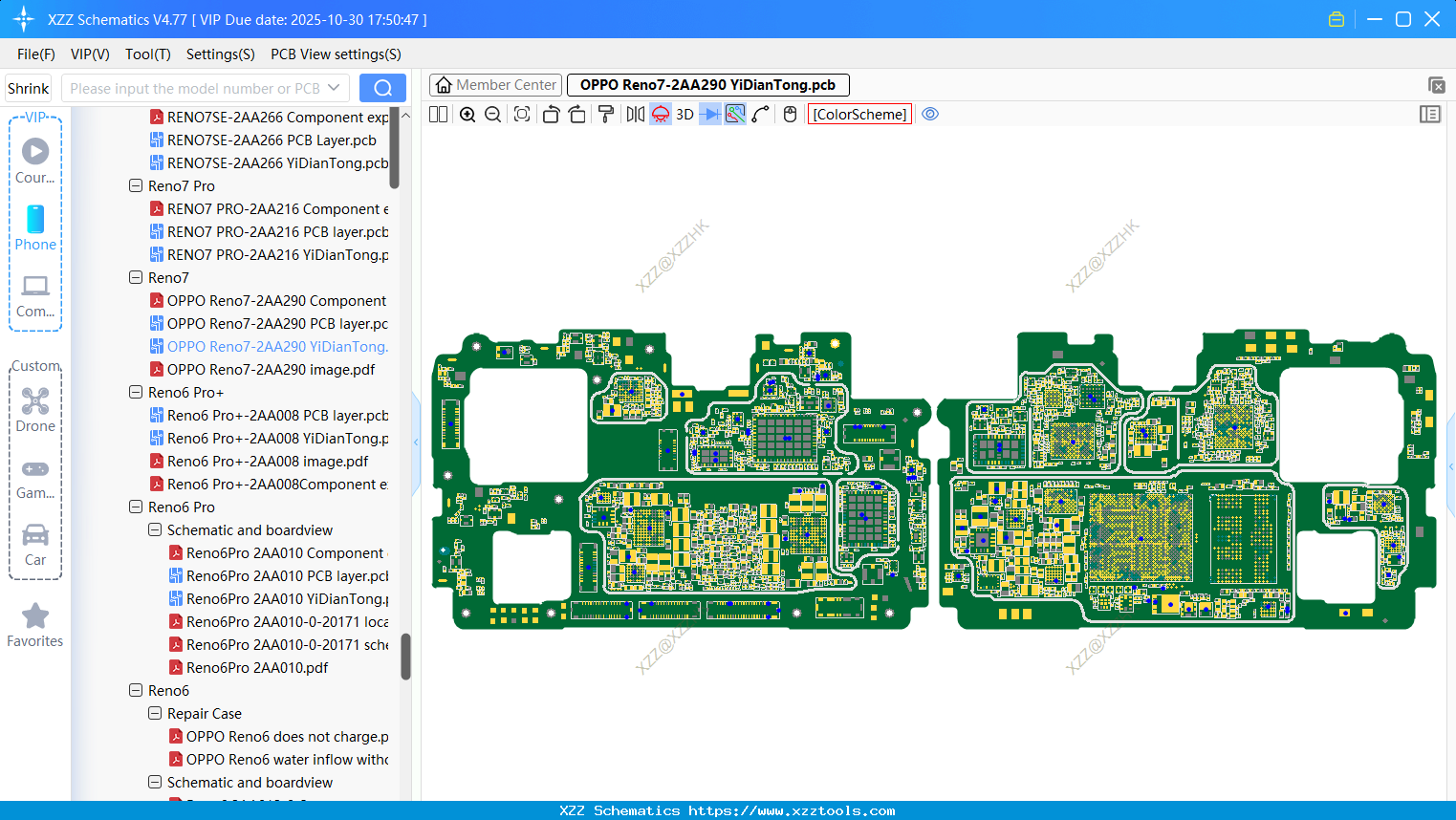Image resolution: width=1456 pixels, height=820 pixels.
Task: Open Reno6 Pro+-2AA008 image.pdf
Action: (259, 461)
